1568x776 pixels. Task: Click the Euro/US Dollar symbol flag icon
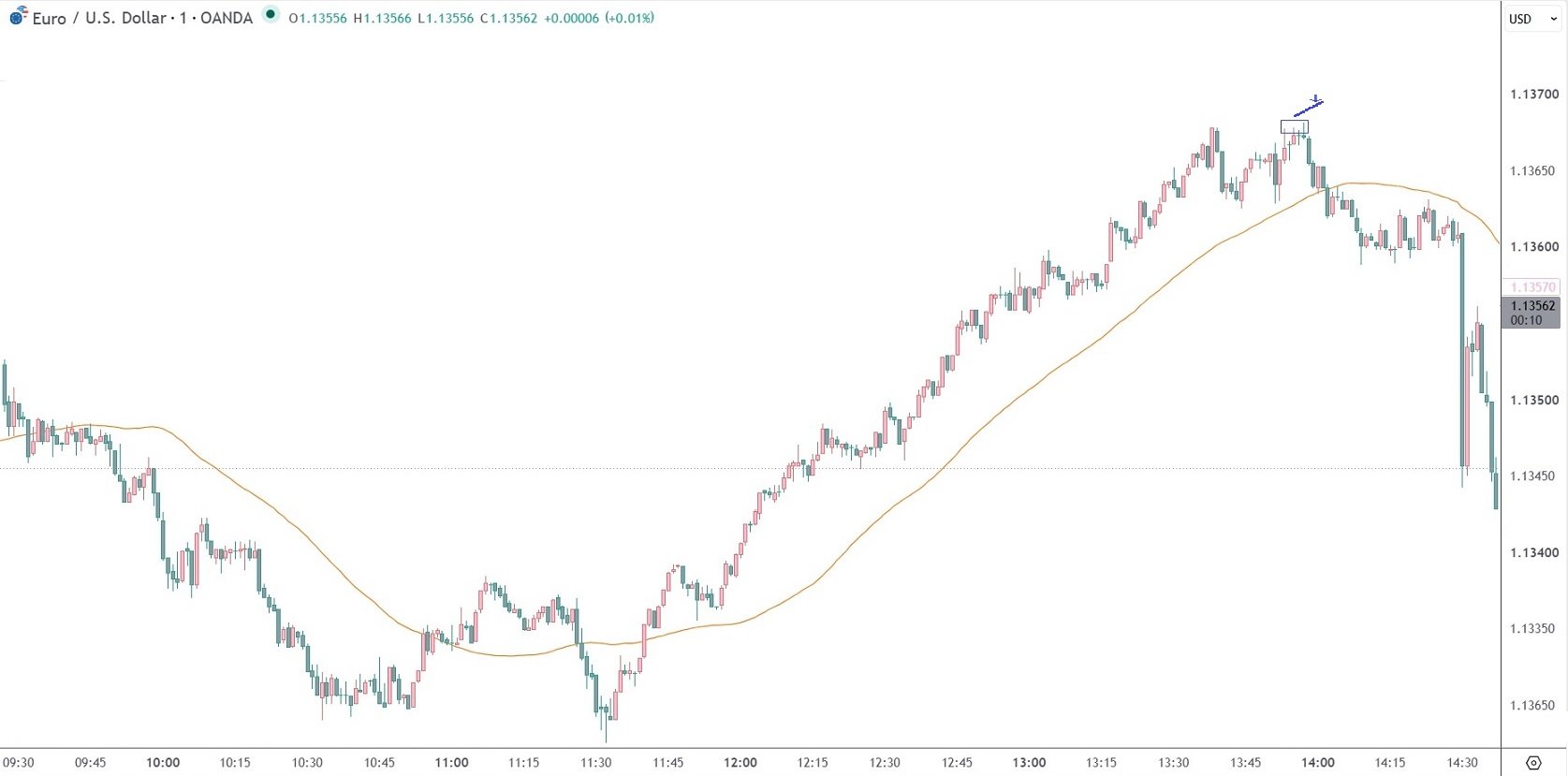18,16
